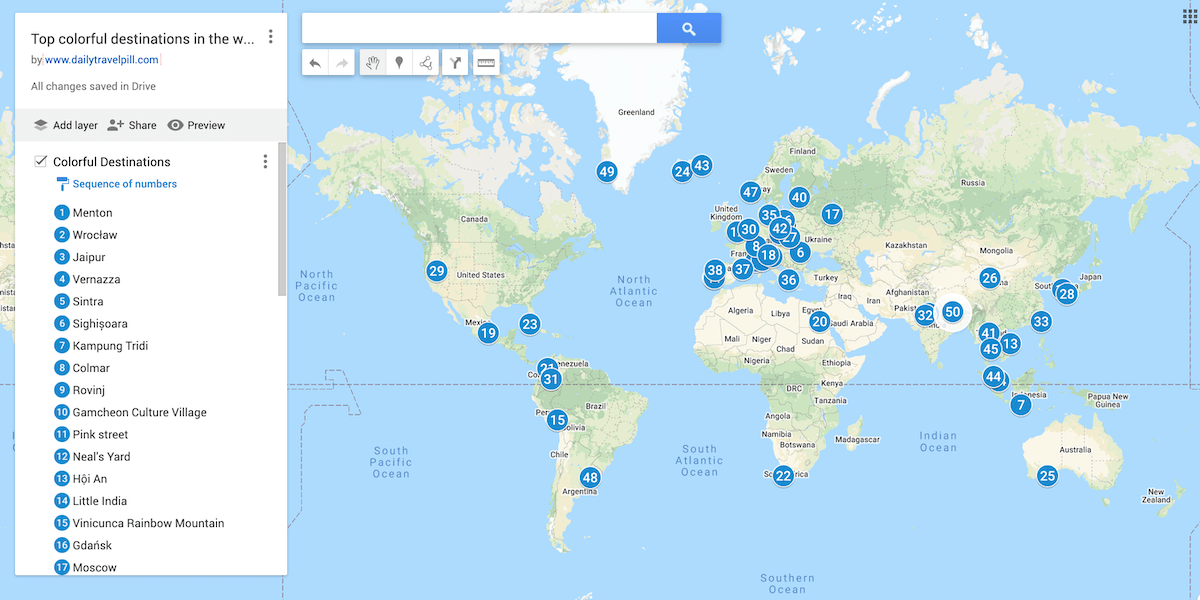Open the www.dailytravelpill.com link
Viewport: 1200px width, 600px height.
(102, 60)
